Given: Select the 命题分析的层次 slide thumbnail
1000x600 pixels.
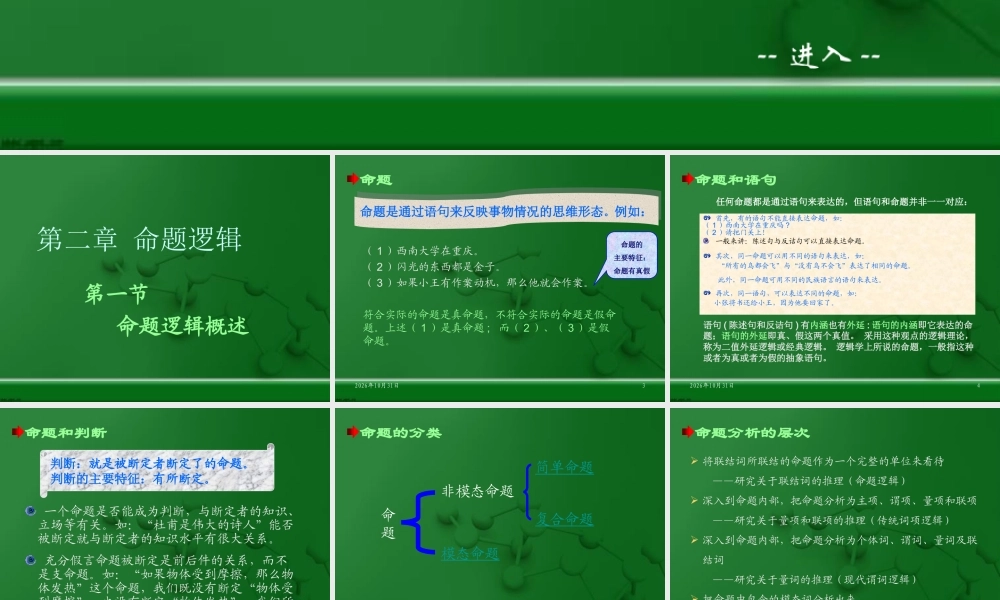Looking at the screenshot, I should point(835,504).
